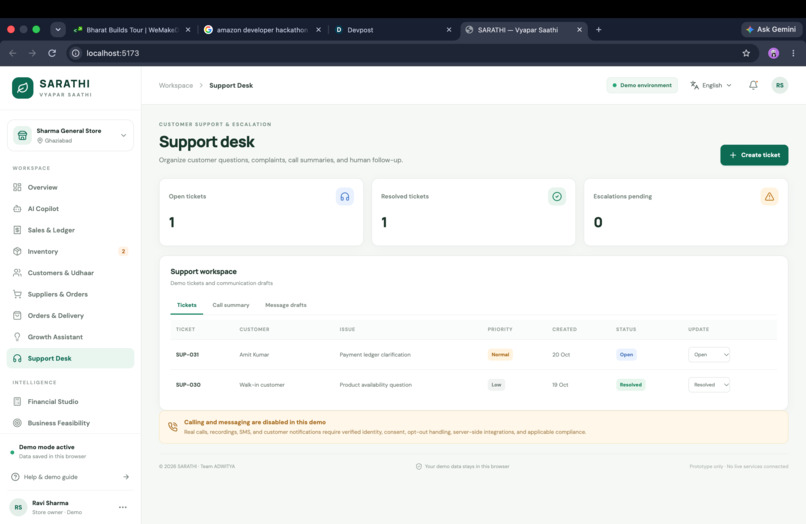Click customer name Amit Kumar
The width and height of the screenshot is (806, 524).
[254, 354]
